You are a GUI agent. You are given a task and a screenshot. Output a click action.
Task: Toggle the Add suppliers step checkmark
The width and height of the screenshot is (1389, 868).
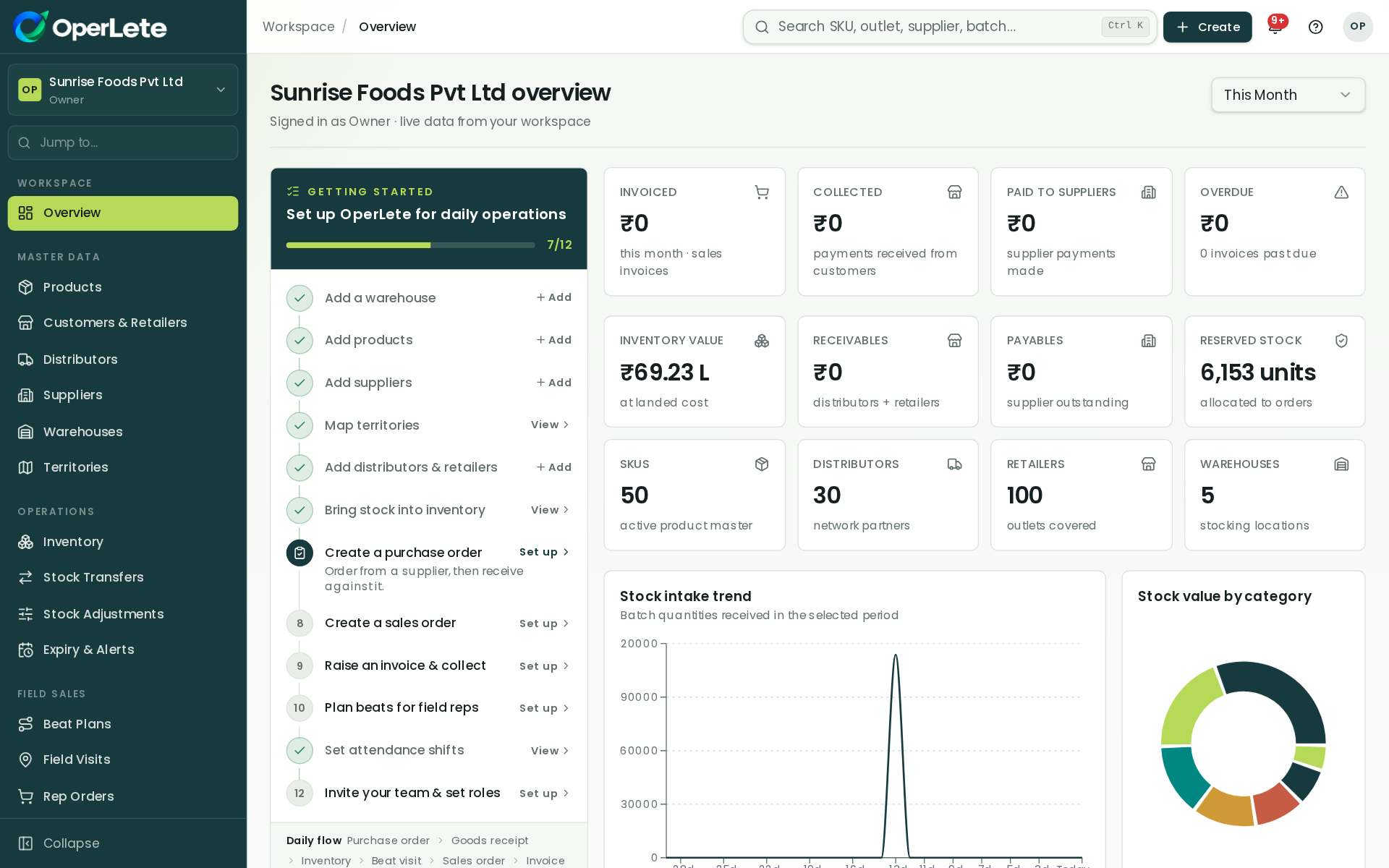point(300,383)
